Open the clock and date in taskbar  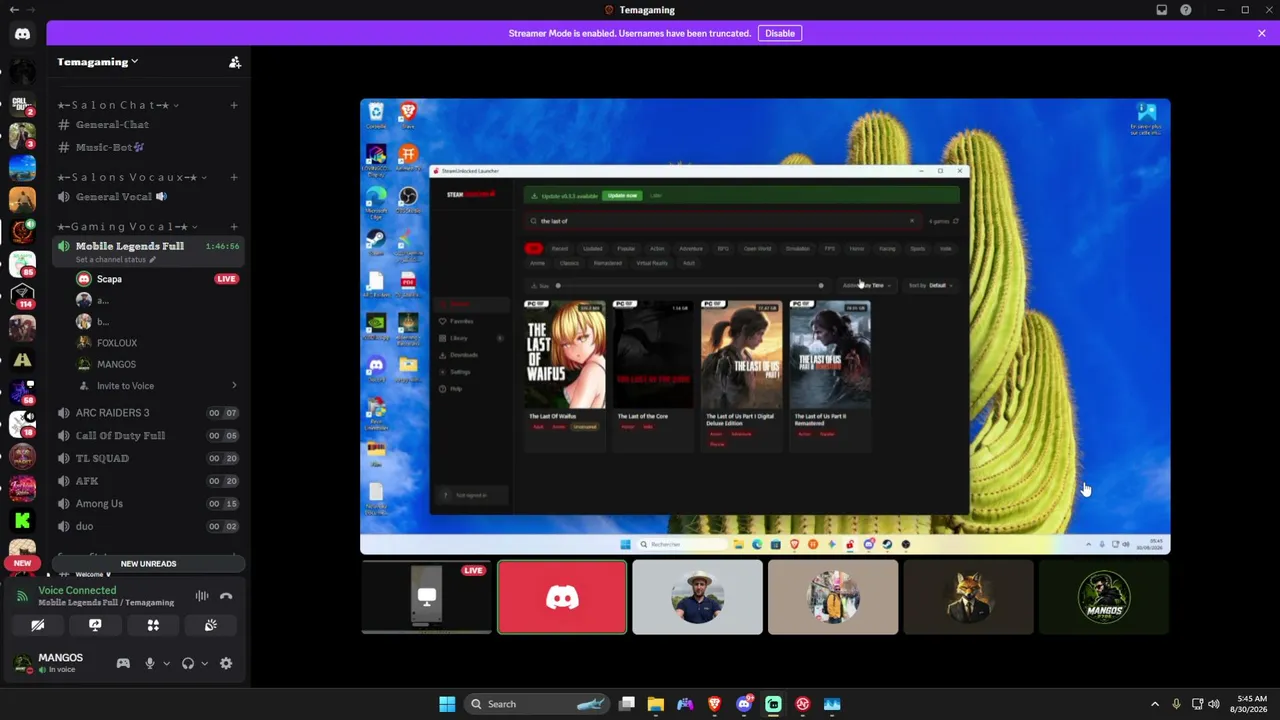point(1251,704)
